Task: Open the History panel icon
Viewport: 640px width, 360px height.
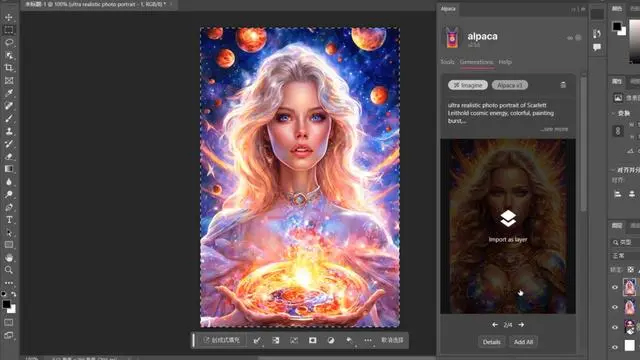Action: click(x=597, y=33)
